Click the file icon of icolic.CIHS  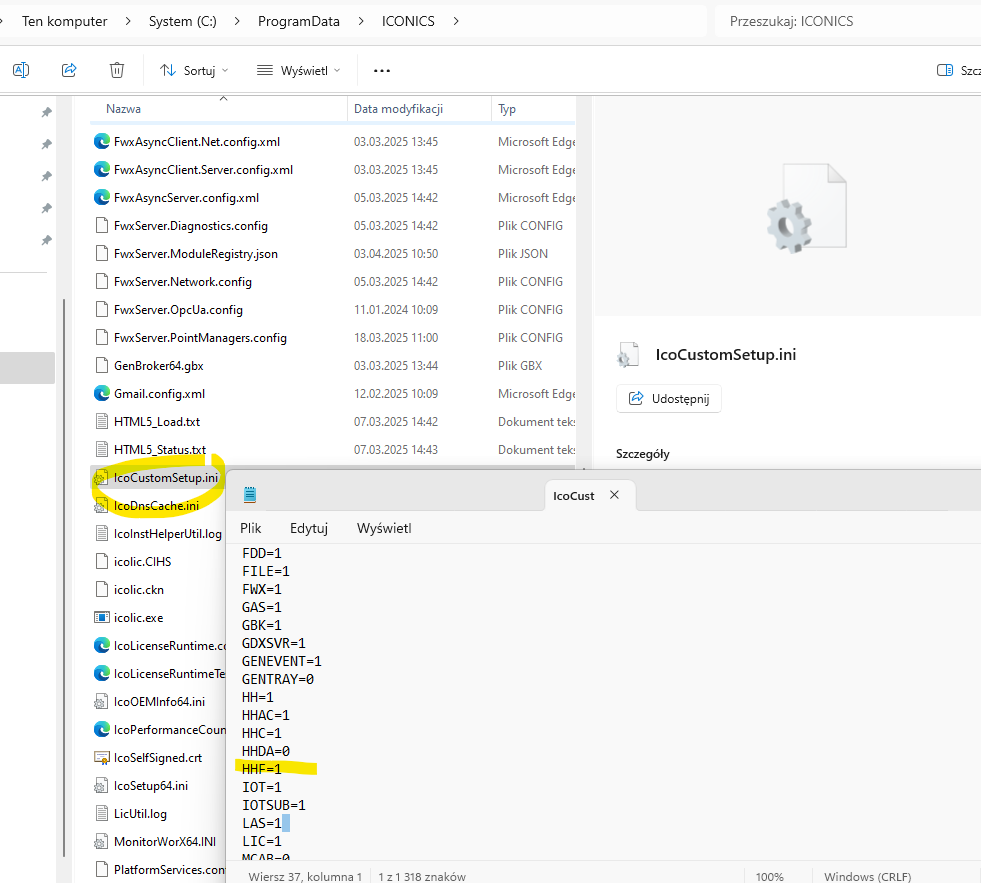coord(101,561)
